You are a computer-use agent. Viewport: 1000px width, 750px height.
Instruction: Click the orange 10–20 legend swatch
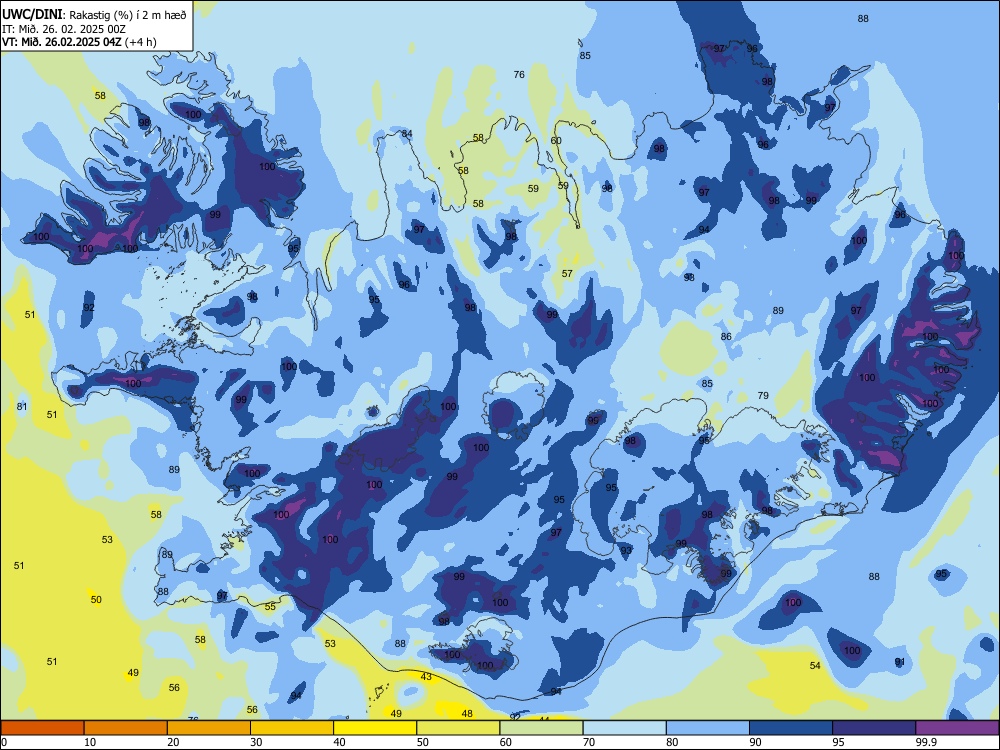(126, 728)
